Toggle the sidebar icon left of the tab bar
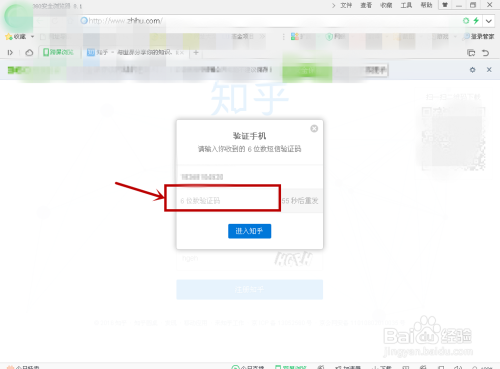 click(10, 52)
